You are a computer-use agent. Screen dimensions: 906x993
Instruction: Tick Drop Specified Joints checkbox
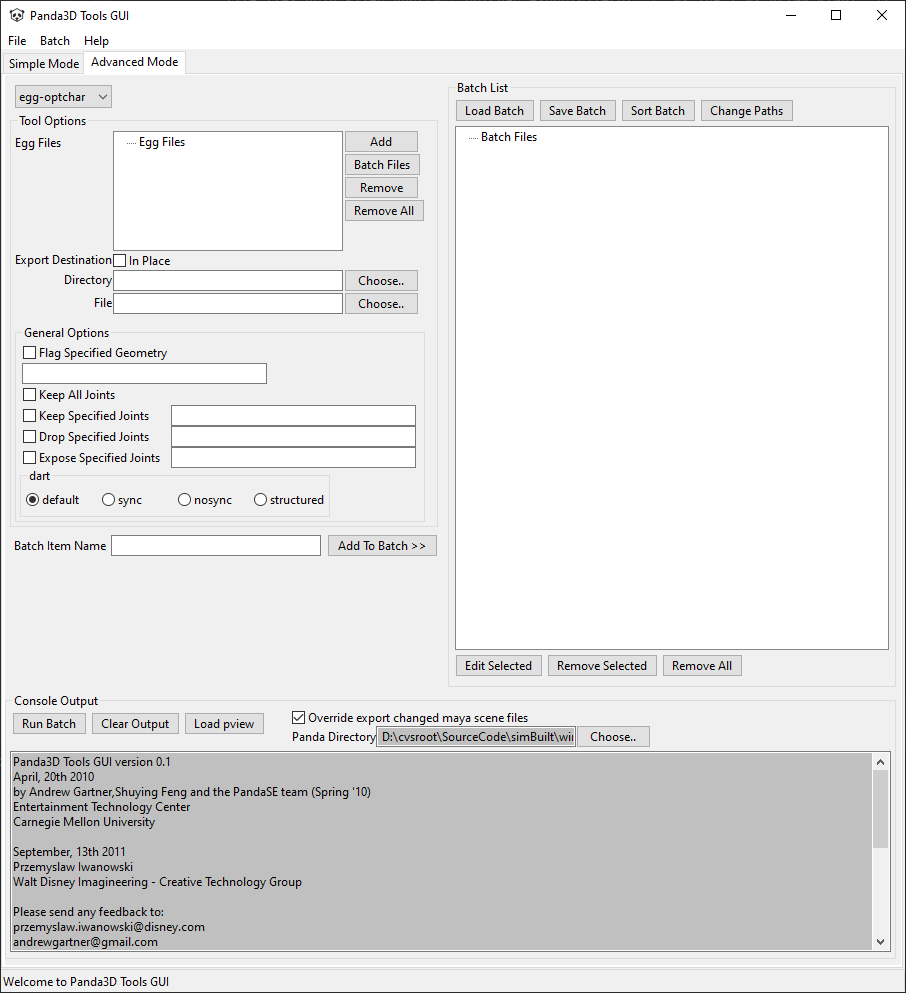point(29,436)
